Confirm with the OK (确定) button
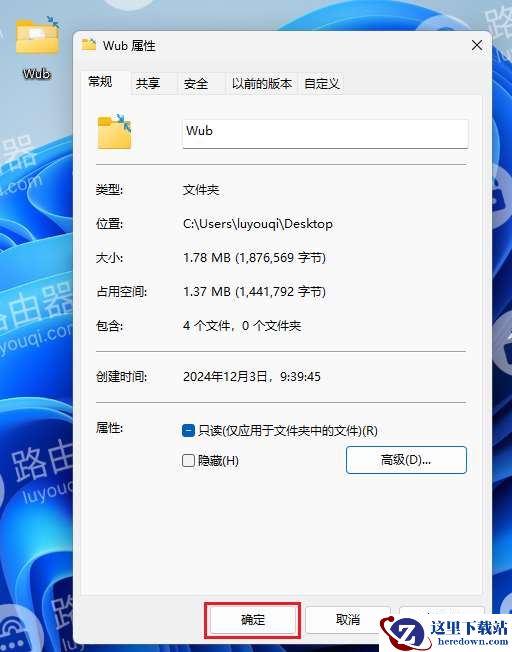512x652 pixels. click(253, 620)
